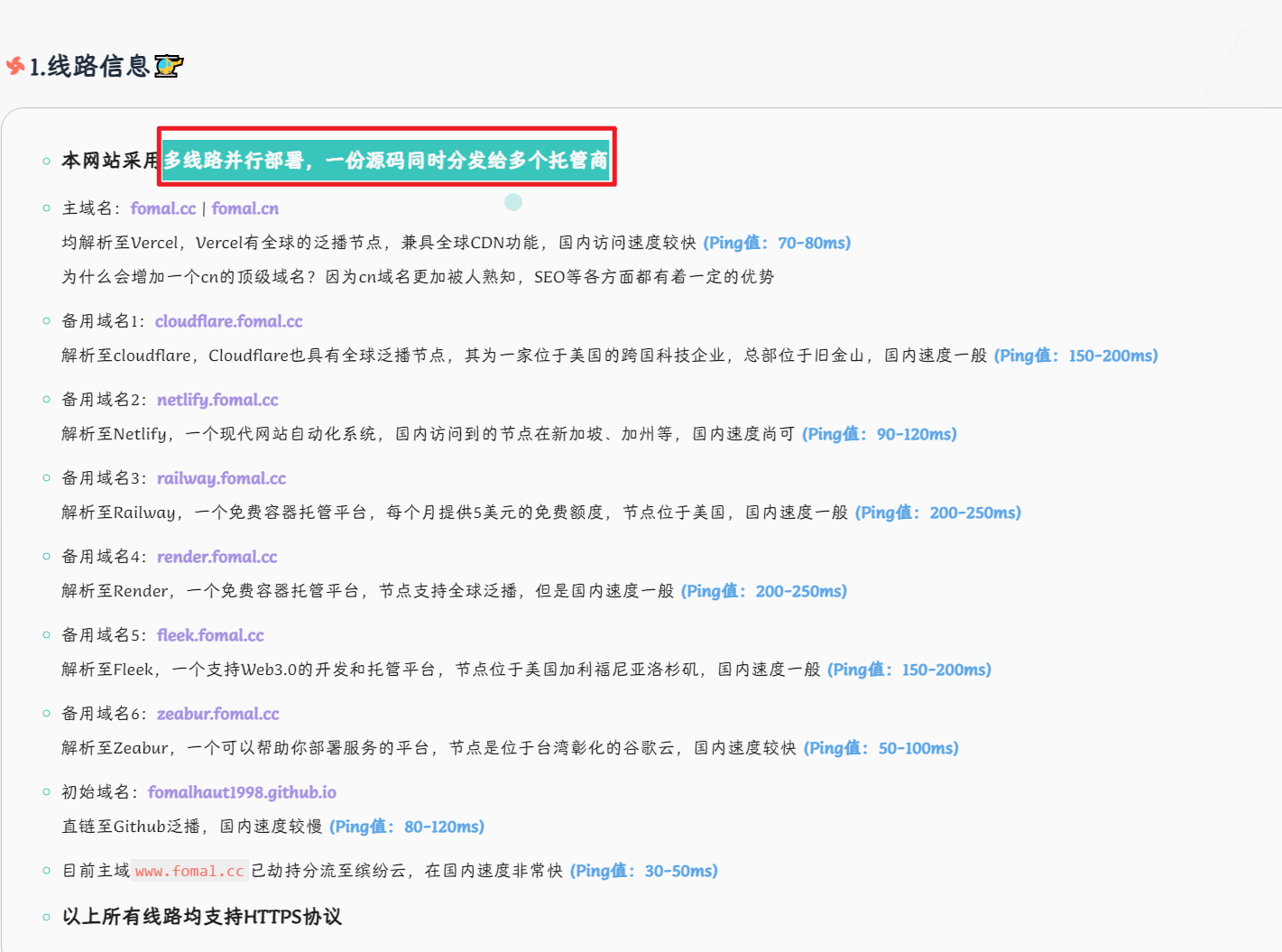Open the netlify.fomal.cc link
The height and width of the screenshot is (952, 1282).
tap(217, 400)
